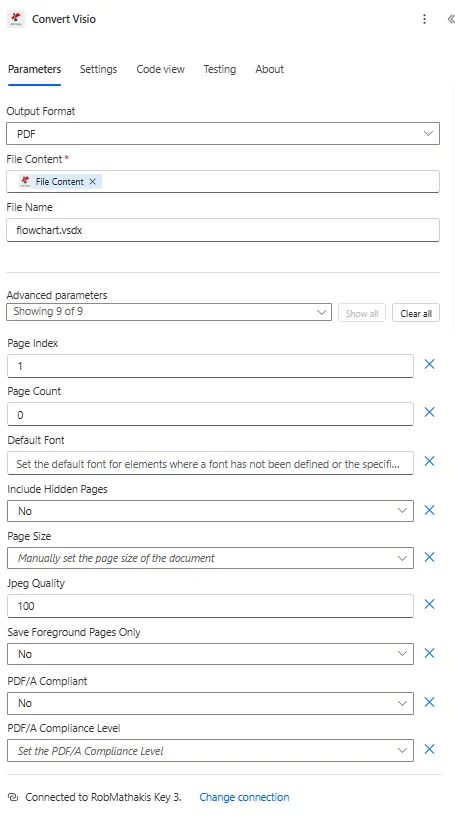Remove the Save Foreground Pages Only parameter

point(429,653)
